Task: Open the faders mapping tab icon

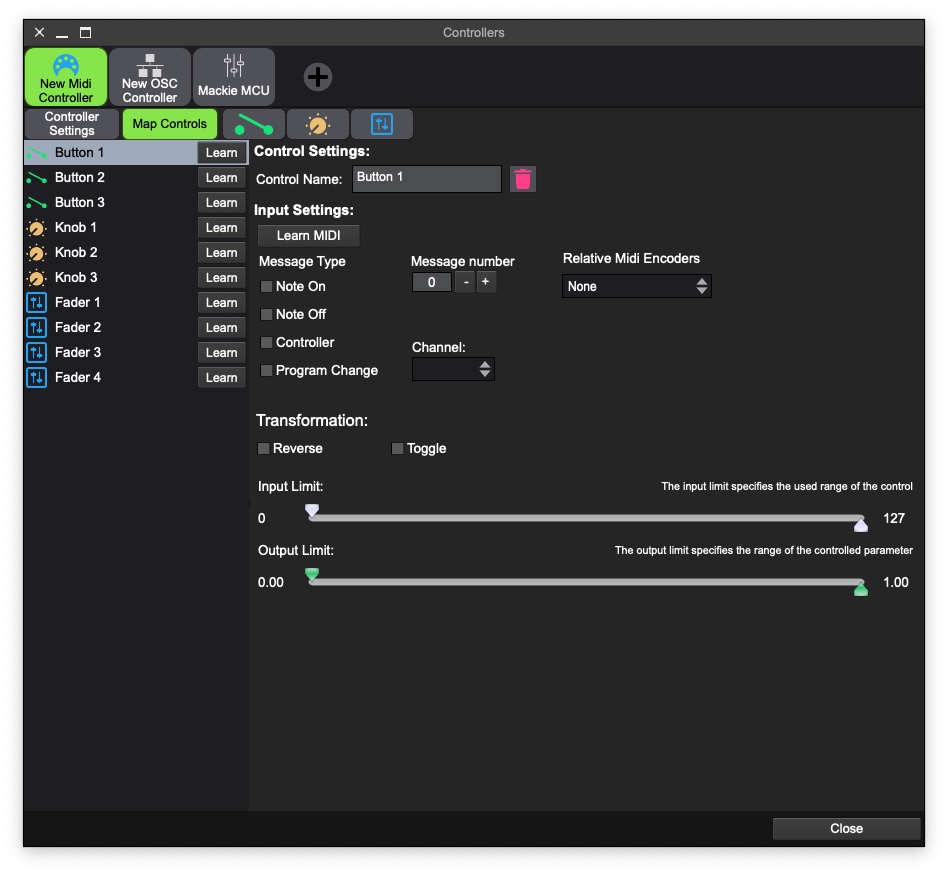Action: click(381, 123)
